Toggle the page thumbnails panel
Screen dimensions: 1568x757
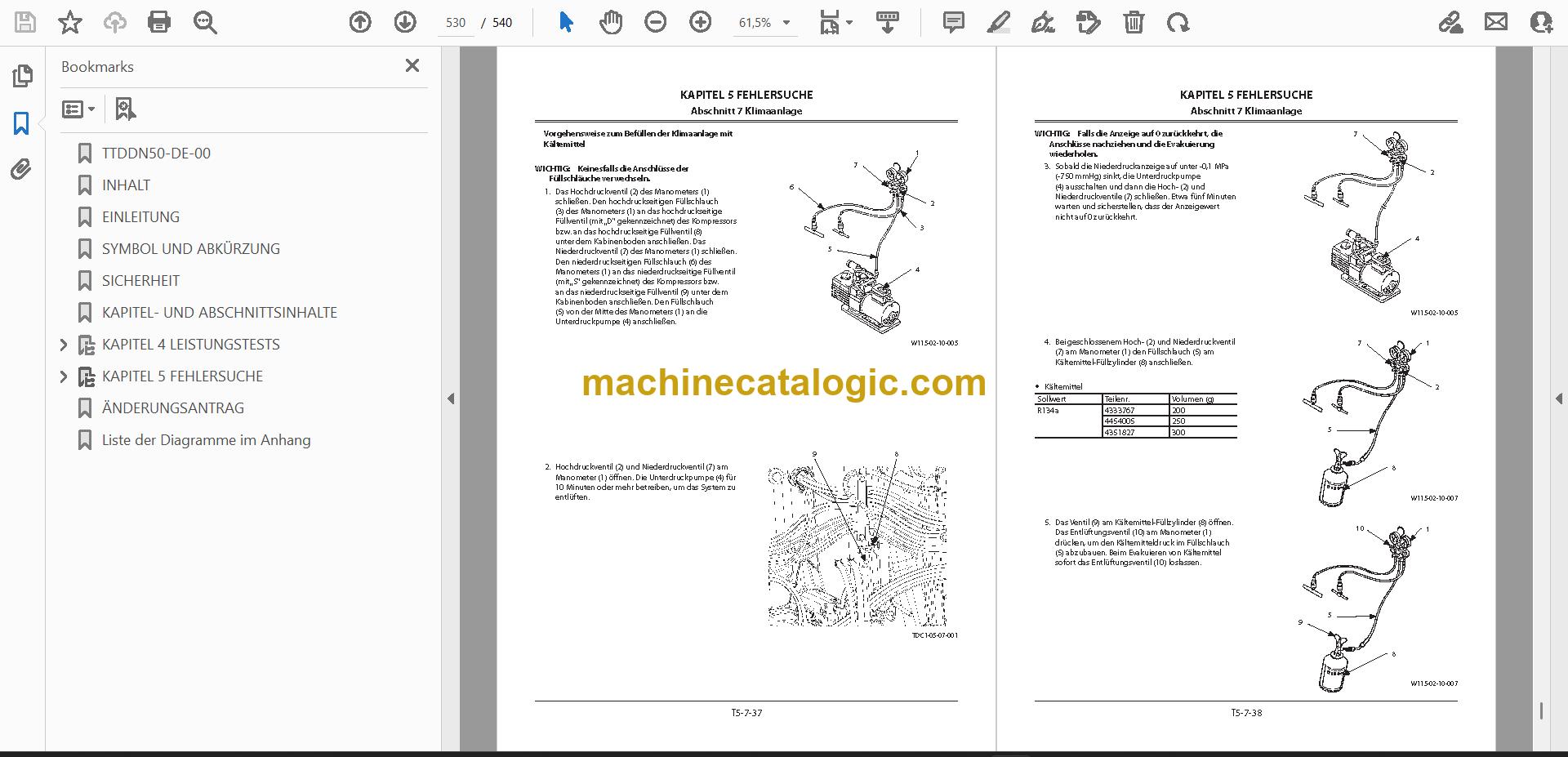tap(22, 76)
